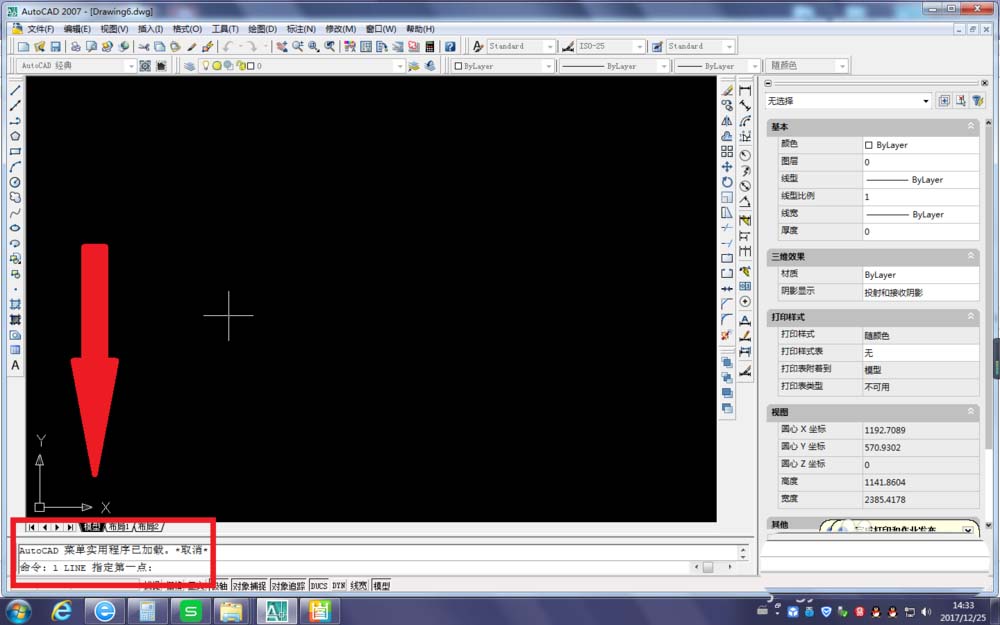Image resolution: width=1000 pixels, height=625 pixels.
Task: Toggle PICKADD icon in properties panel
Action: (944, 101)
